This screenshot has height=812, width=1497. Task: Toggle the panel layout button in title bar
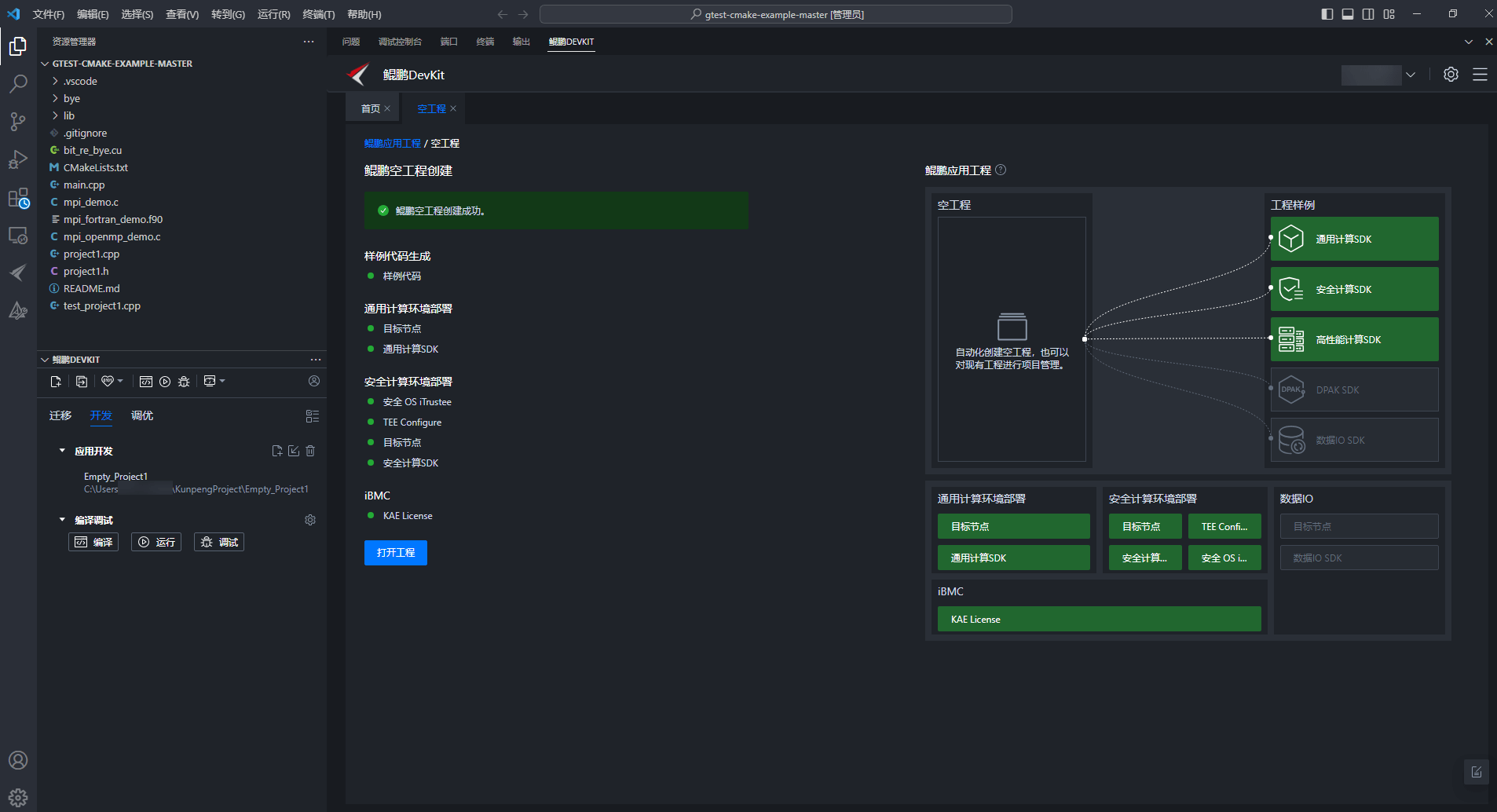point(1348,14)
